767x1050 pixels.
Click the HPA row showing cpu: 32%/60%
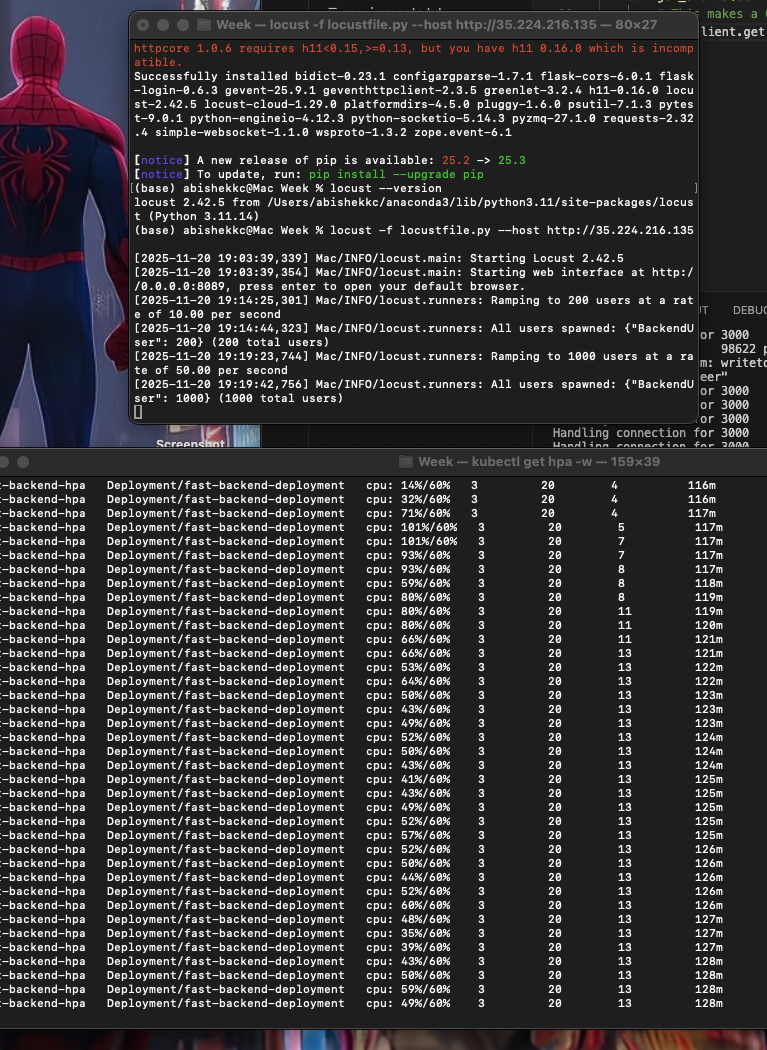[358, 499]
